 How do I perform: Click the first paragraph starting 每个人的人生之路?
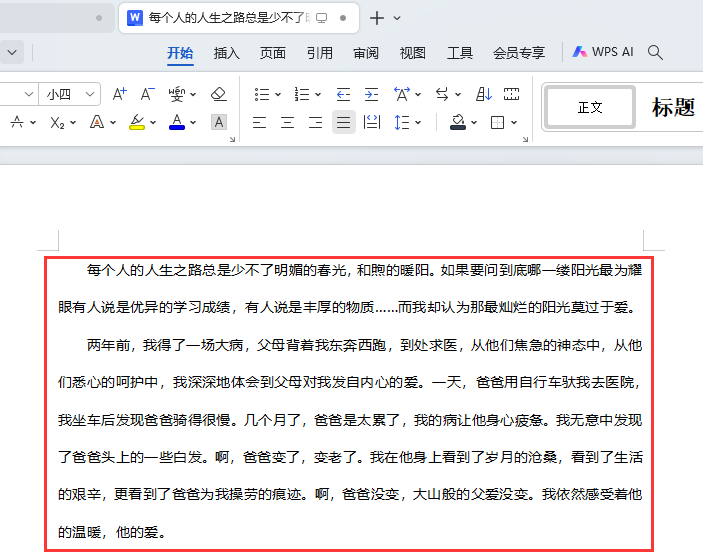[x=350, y=289]
